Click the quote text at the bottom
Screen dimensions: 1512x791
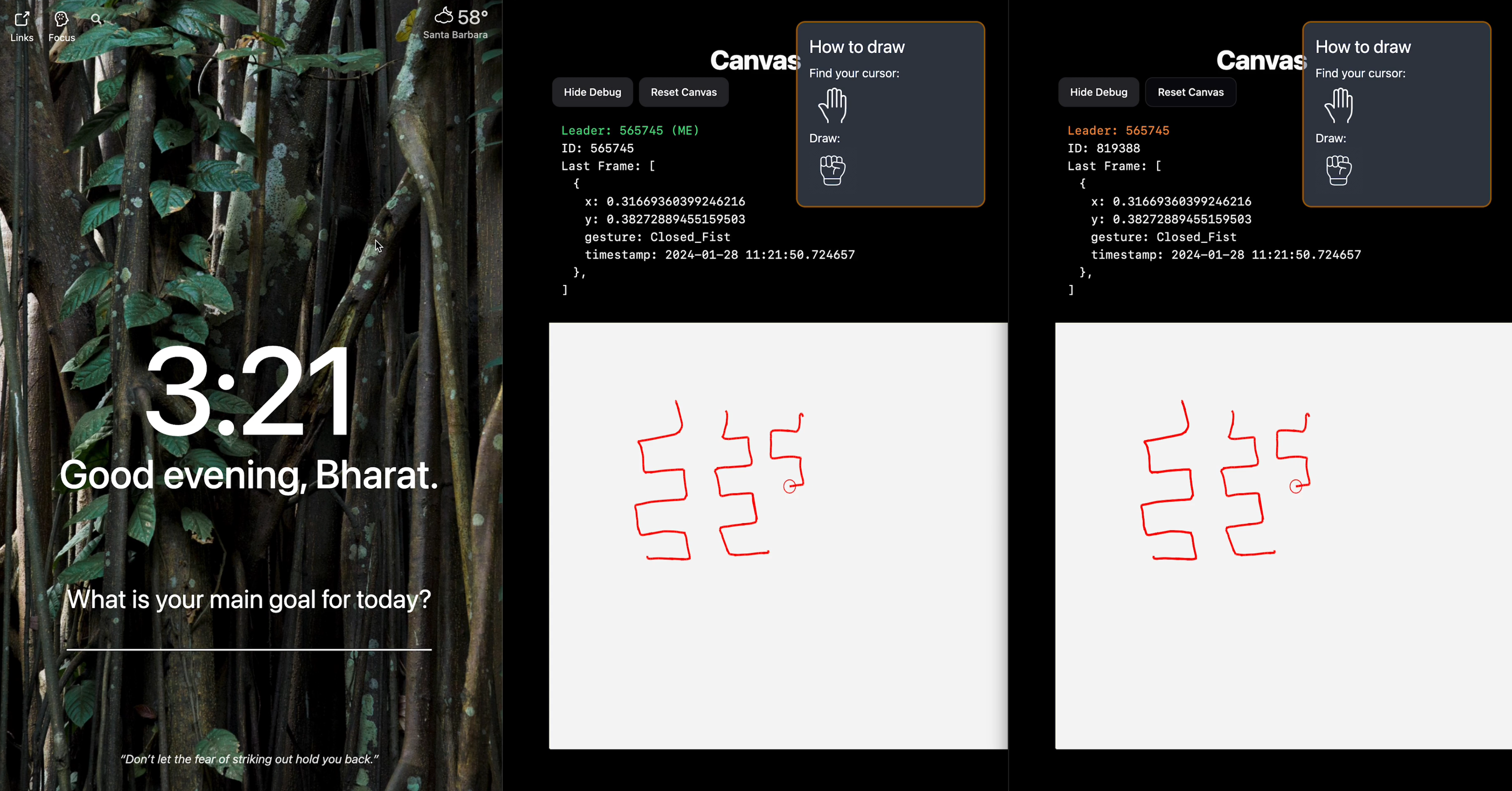click(249, 759)
